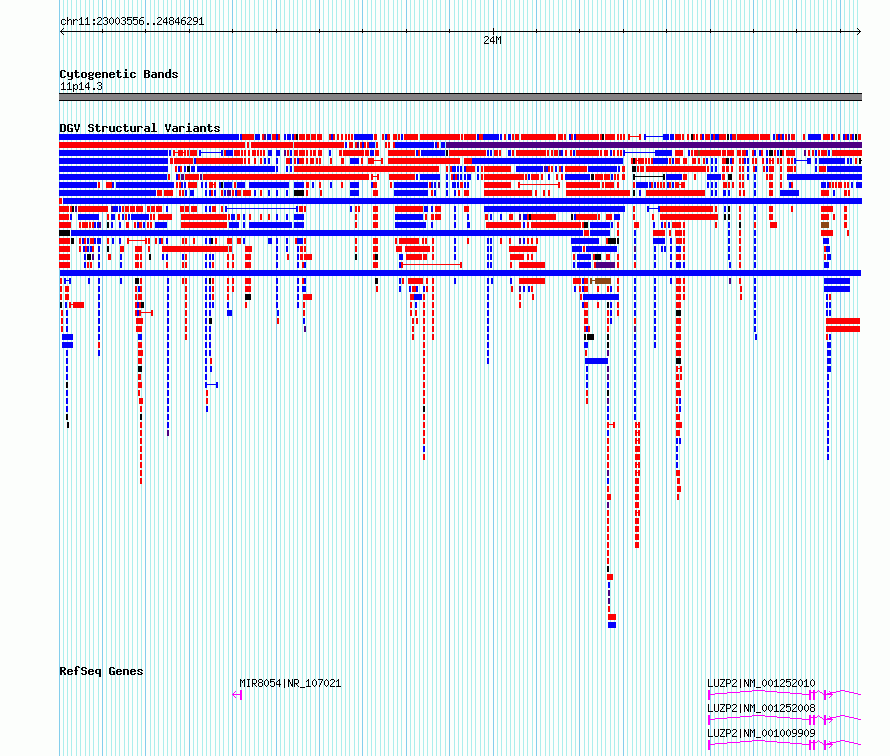
Task: Open the RefSeq Genes track title
Action: [x=101, y=671]
